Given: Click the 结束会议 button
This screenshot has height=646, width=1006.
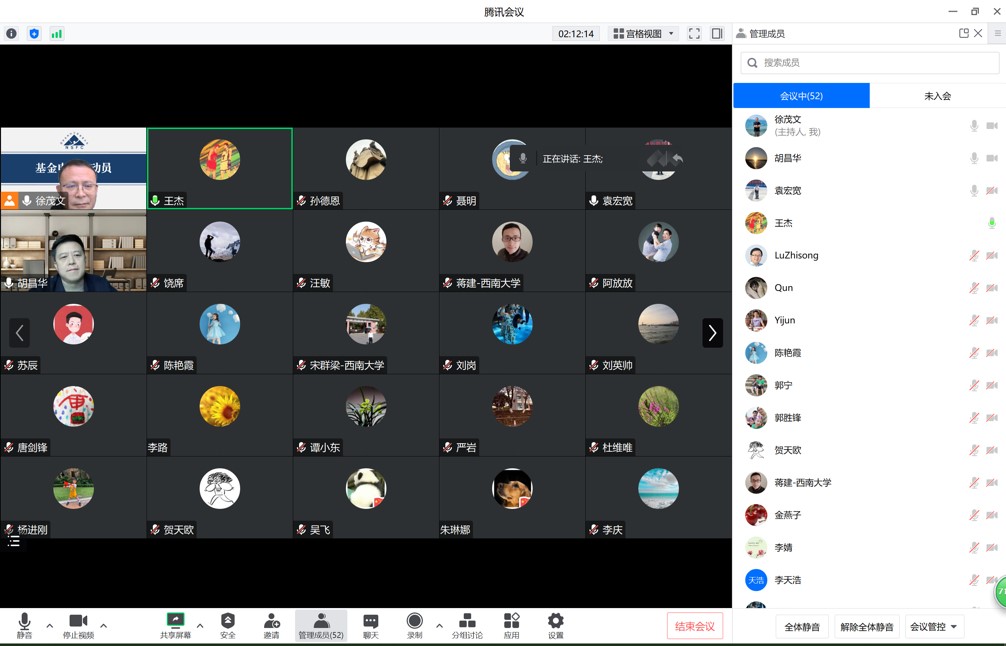Looking at the screenshot, I should pos(695,626).
